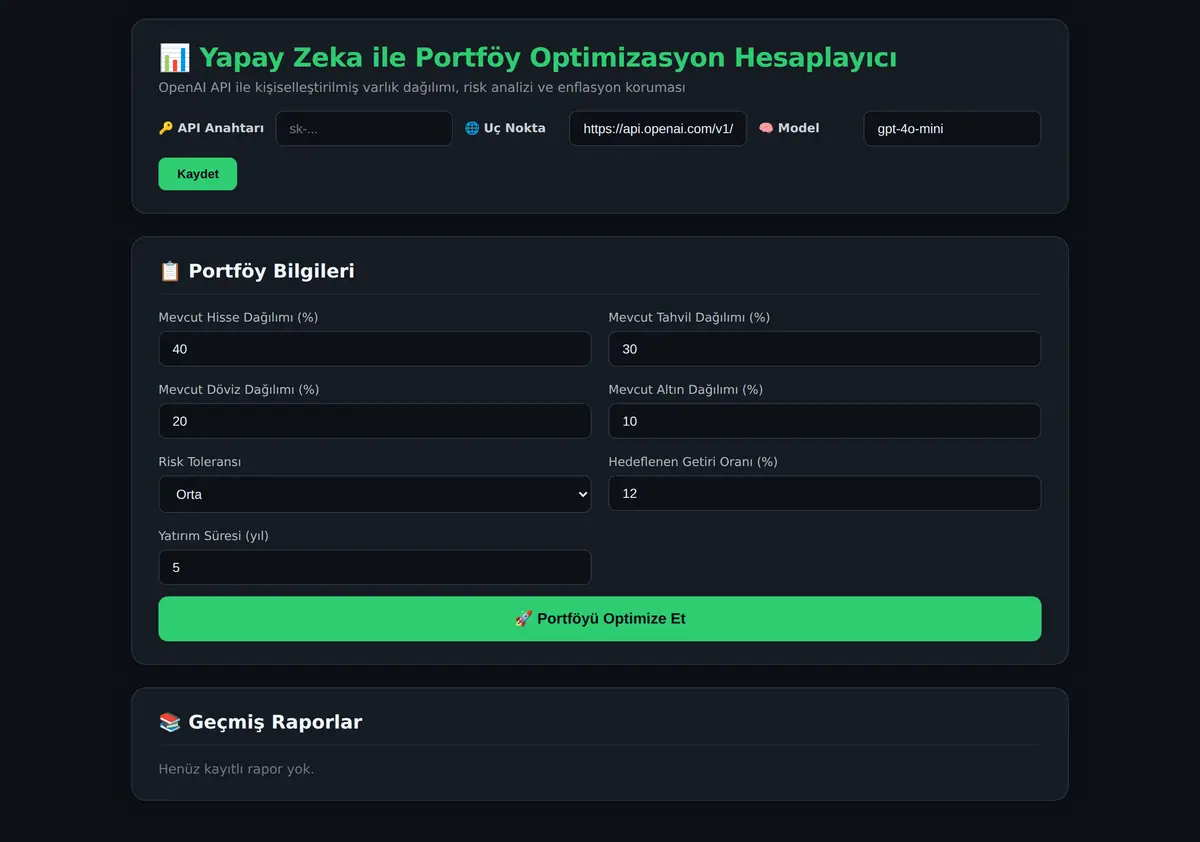Click the 'Mevcut Tahvil Dağılımı (%)' label
Image resolution: width=1200 pixels, height=842 pixels.
click(689, 317)
